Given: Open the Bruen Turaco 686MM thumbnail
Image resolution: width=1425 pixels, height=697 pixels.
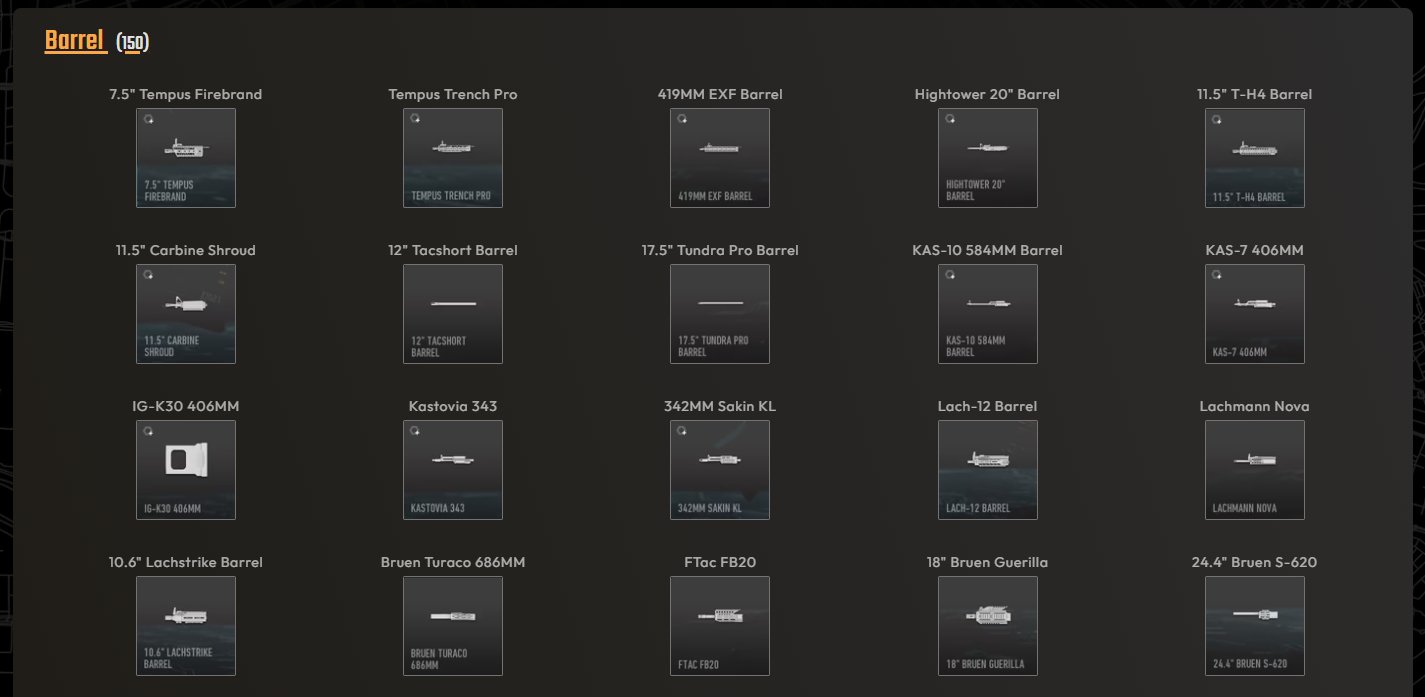Looking at the screenshot, I should pyautogui.click(x=453, y=626).
